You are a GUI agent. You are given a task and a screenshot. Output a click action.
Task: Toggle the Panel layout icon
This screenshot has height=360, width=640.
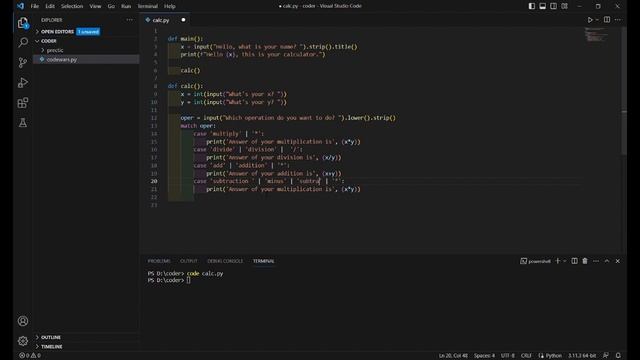(x=542, y=6)
